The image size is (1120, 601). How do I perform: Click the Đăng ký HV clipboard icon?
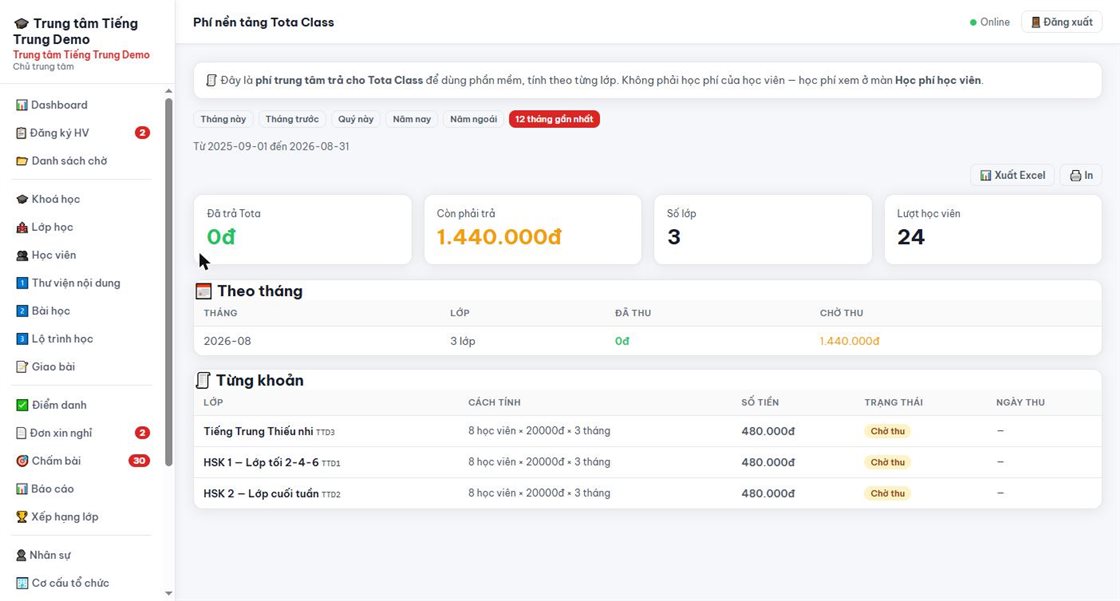pyautogui.click(x=21, y=133)
